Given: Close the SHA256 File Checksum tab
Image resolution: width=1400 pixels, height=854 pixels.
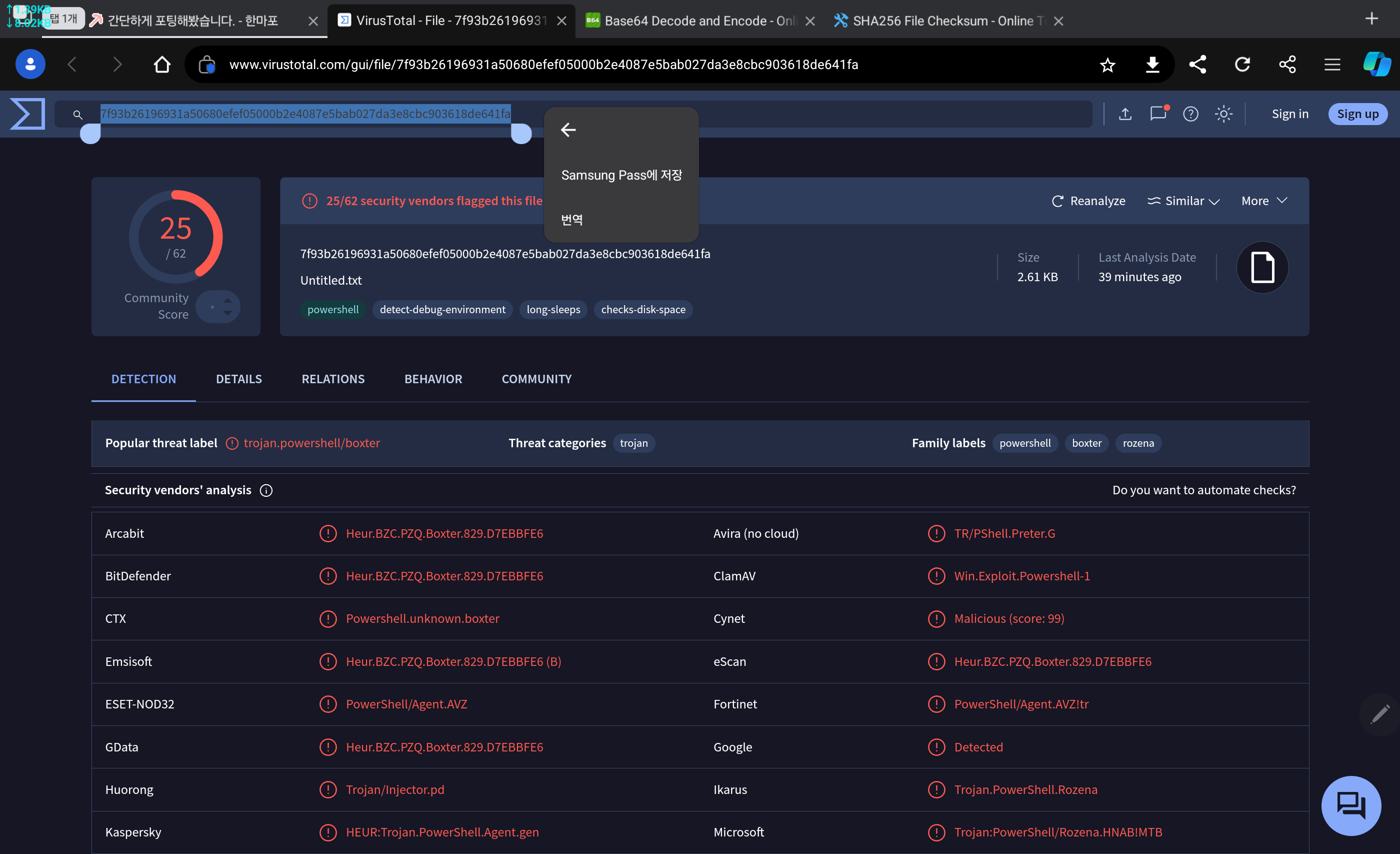Looking at the screenshot, I should (x=1058, y=21).
